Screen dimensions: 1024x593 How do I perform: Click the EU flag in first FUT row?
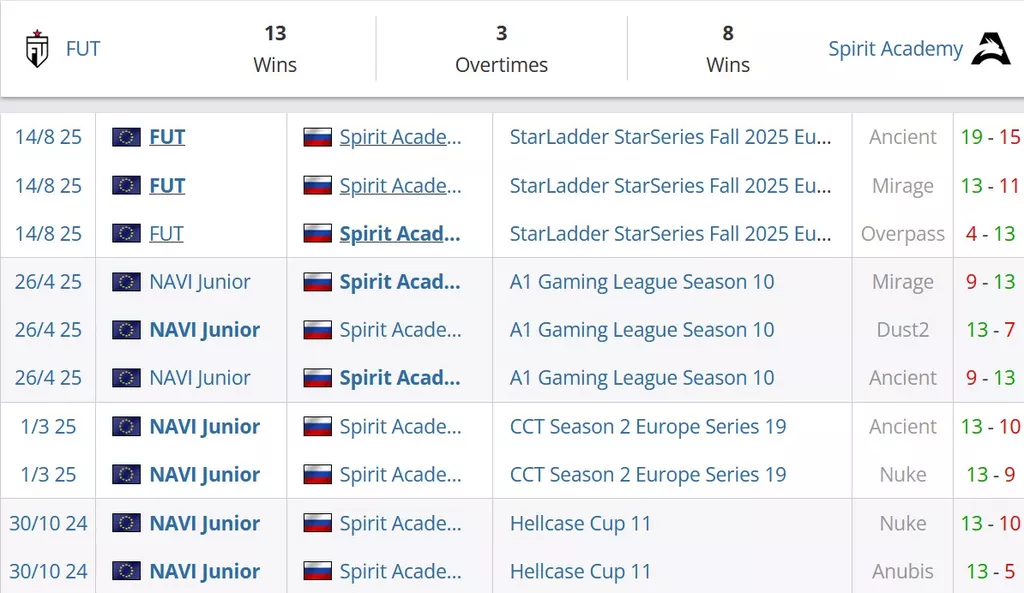pos(126,137)
